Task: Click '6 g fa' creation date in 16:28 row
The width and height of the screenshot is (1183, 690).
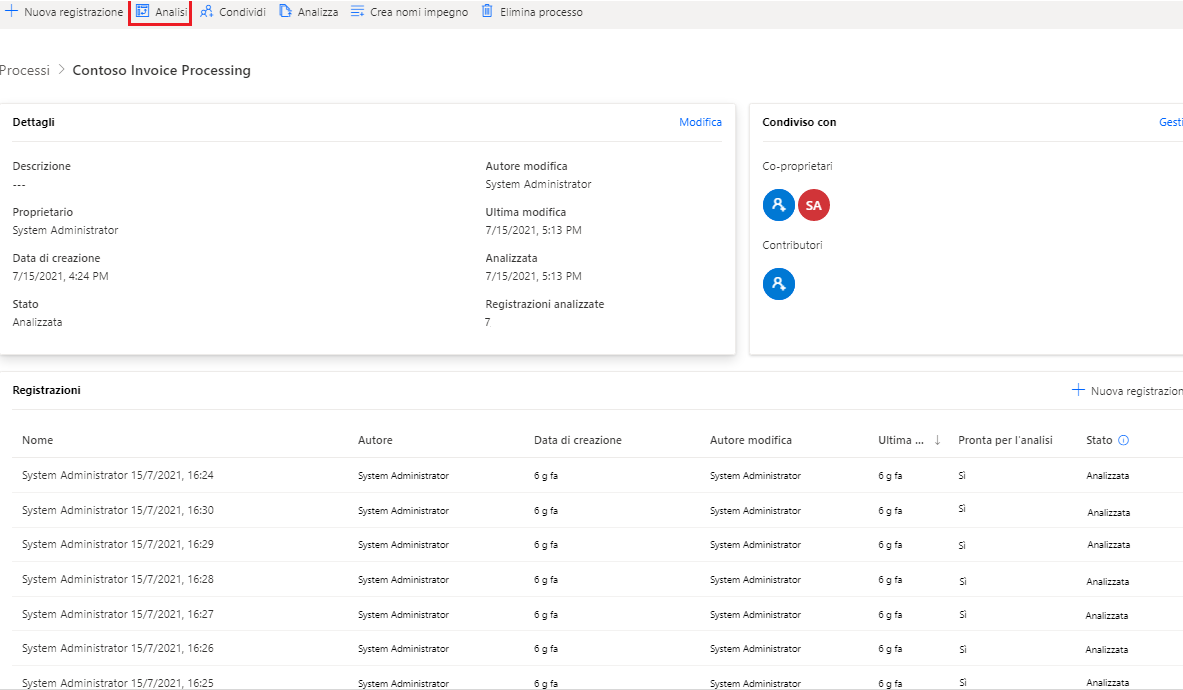Action: 546,580
